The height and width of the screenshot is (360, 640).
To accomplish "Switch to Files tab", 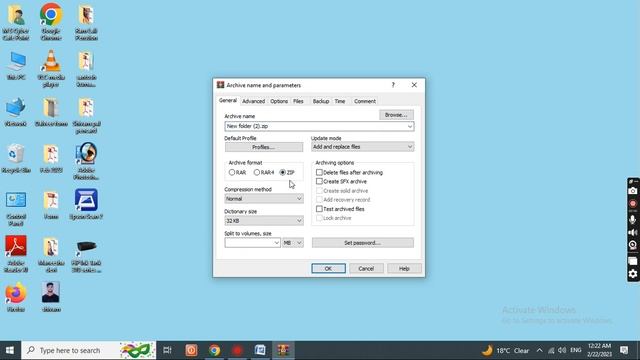I will pos(298,101).
